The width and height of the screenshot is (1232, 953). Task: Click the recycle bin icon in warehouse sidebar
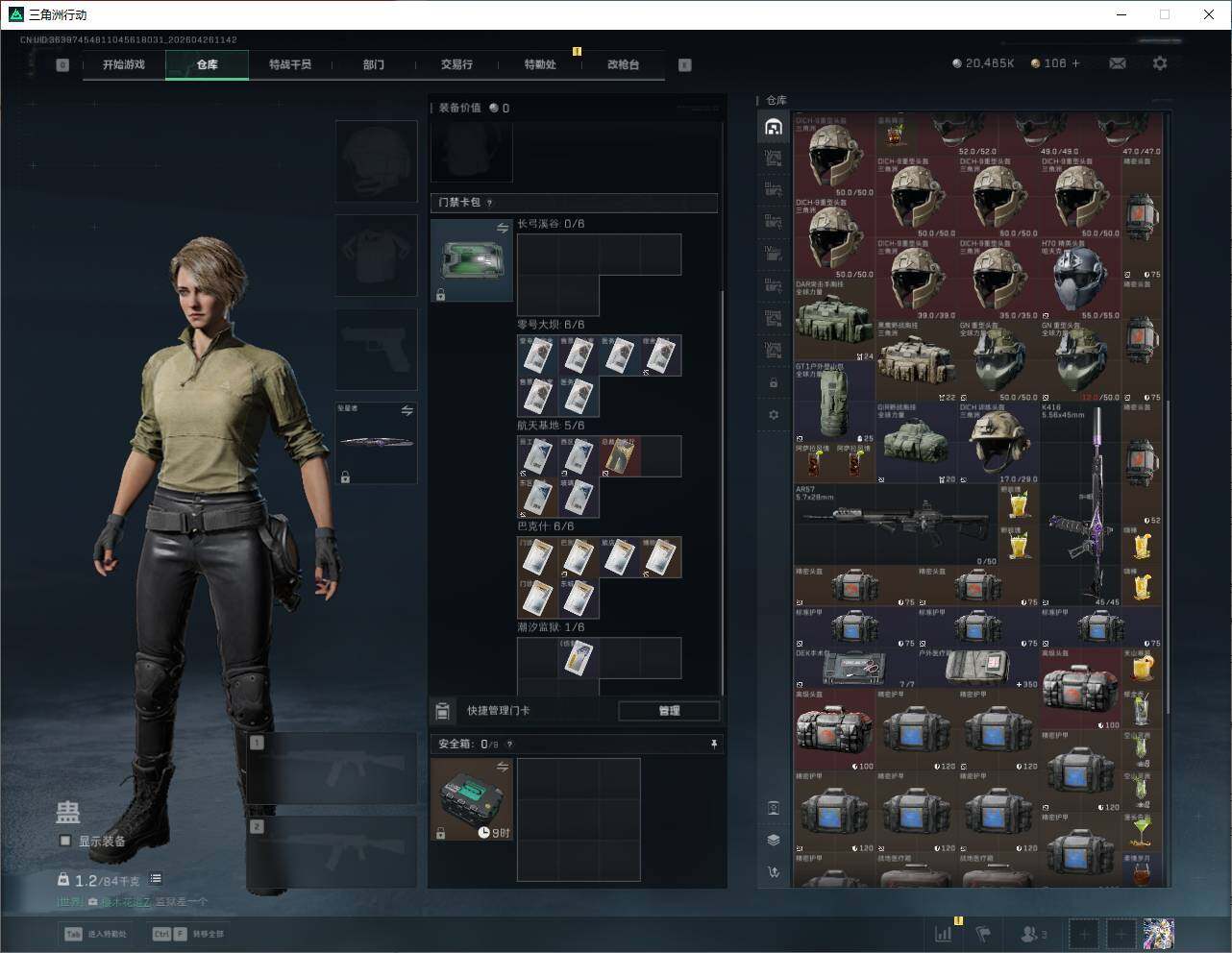pos(774,807)
